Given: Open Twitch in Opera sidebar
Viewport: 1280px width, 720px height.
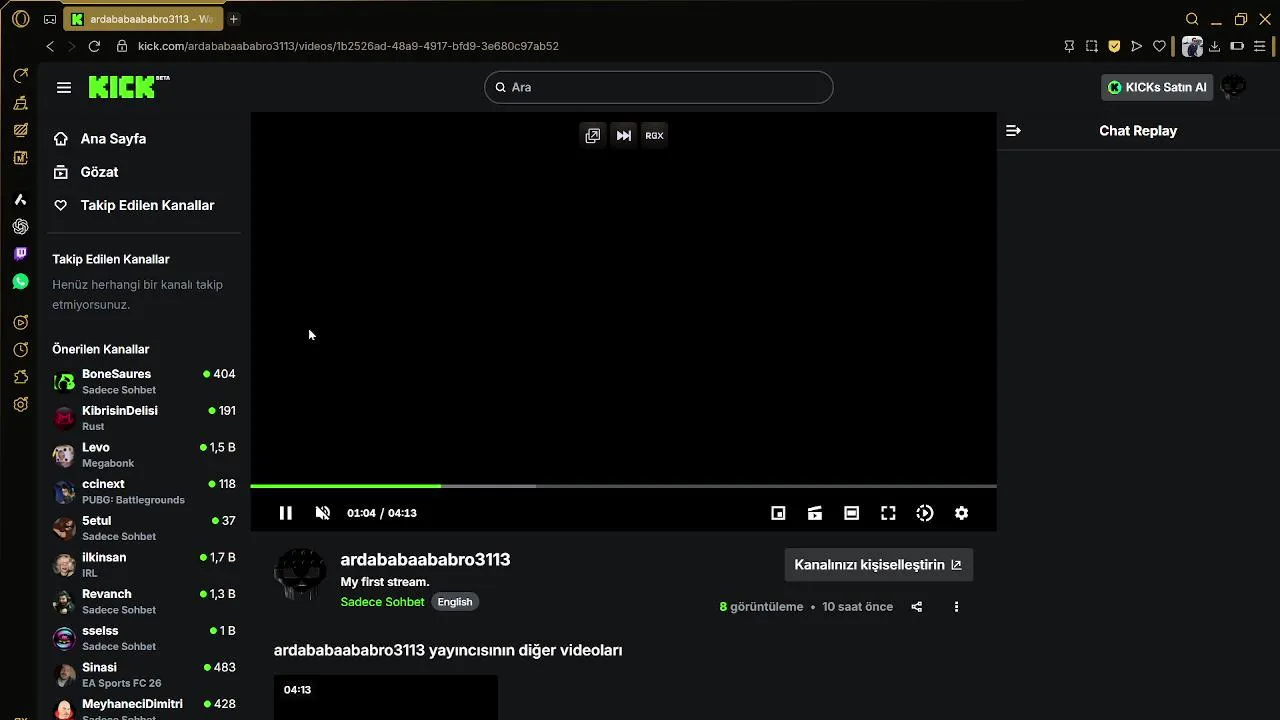Looking at the screenshot, I should coord(20,254).
